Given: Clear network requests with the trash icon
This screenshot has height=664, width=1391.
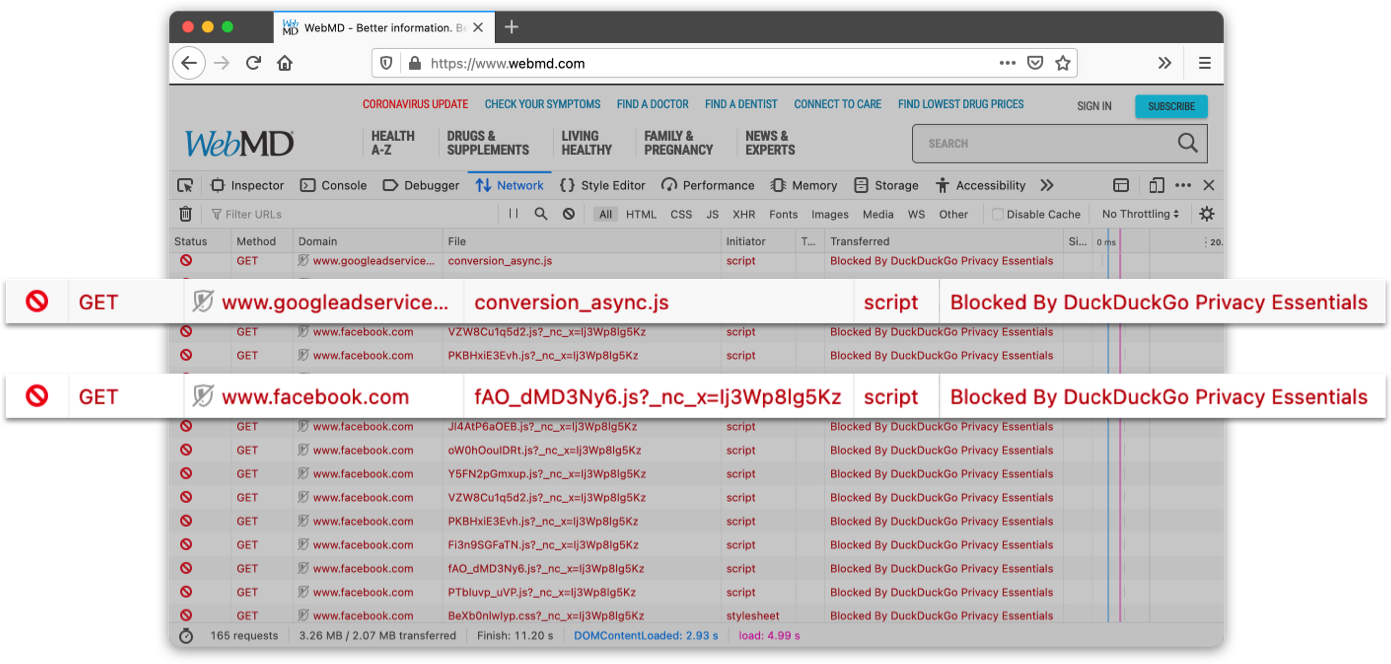Looking at the screenshot, I should [x=186, y=213].
